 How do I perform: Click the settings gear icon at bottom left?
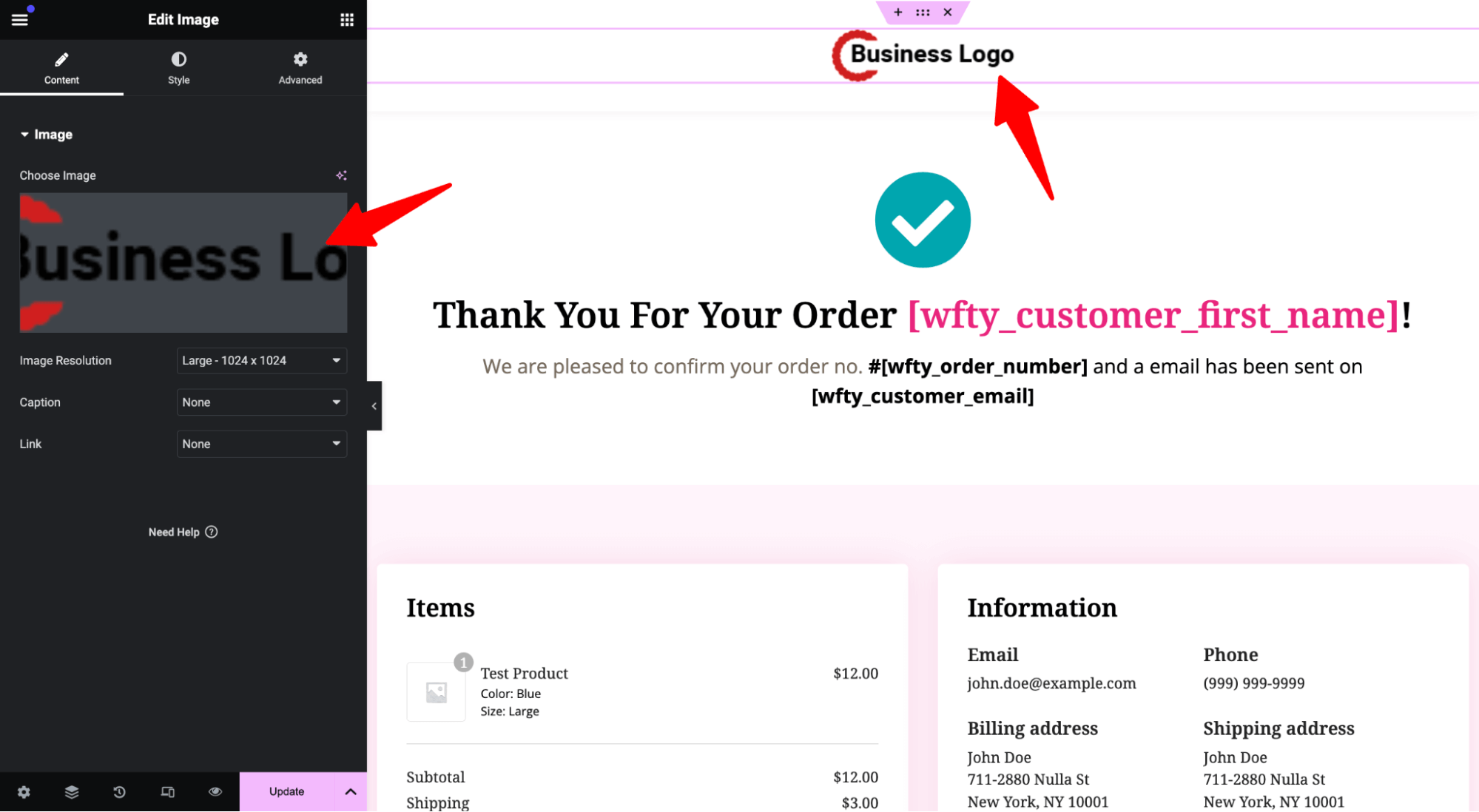pos(24,791)
